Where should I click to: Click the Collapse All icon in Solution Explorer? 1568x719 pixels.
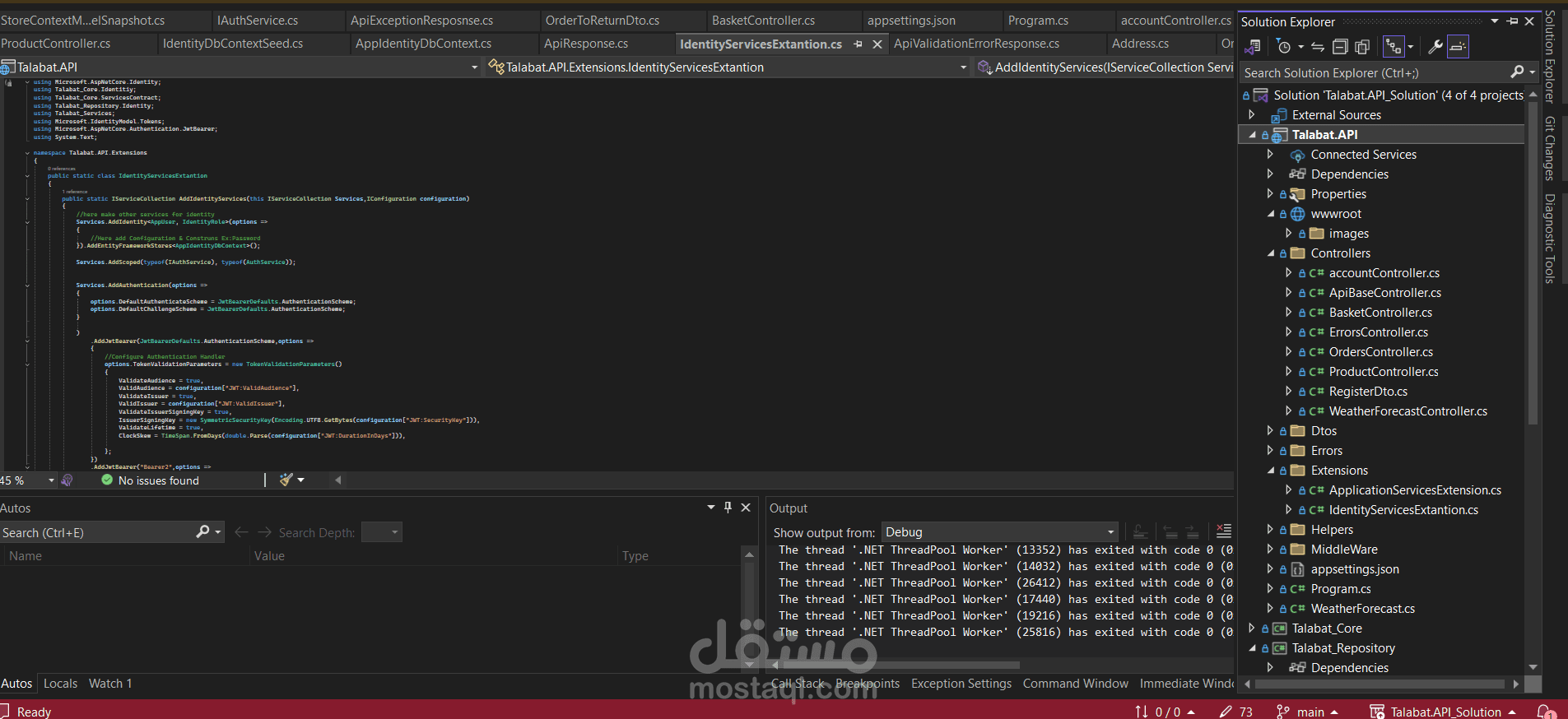[x=1340, y=47]
